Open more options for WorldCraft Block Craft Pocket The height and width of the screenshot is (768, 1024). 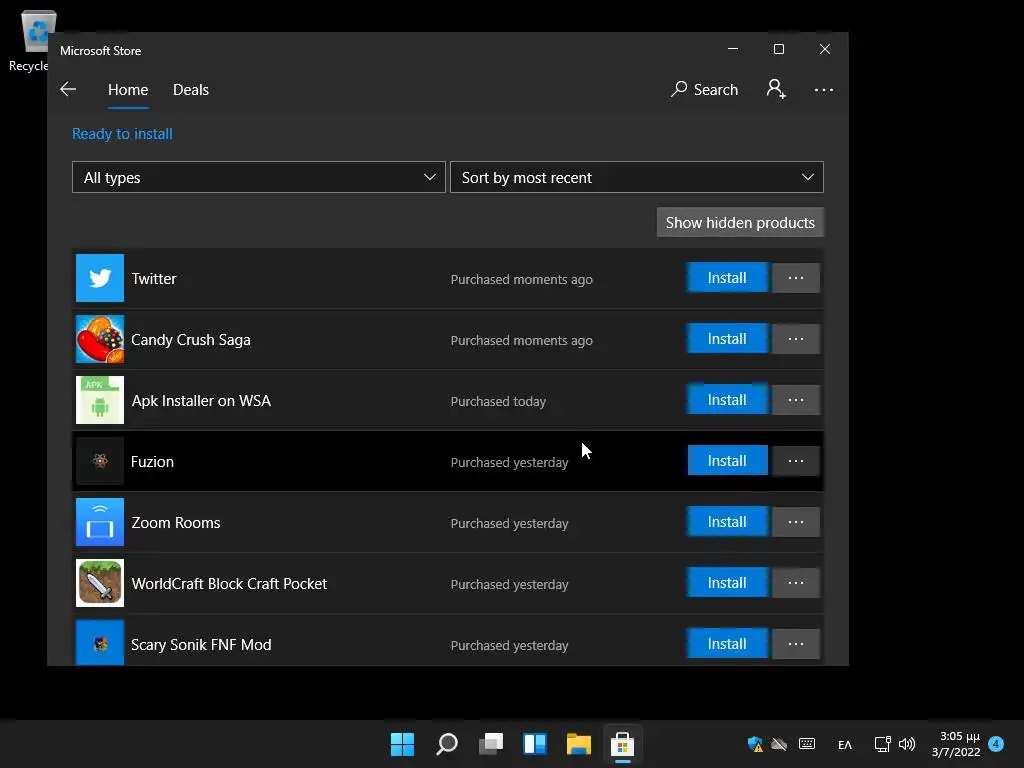point(795,583)
